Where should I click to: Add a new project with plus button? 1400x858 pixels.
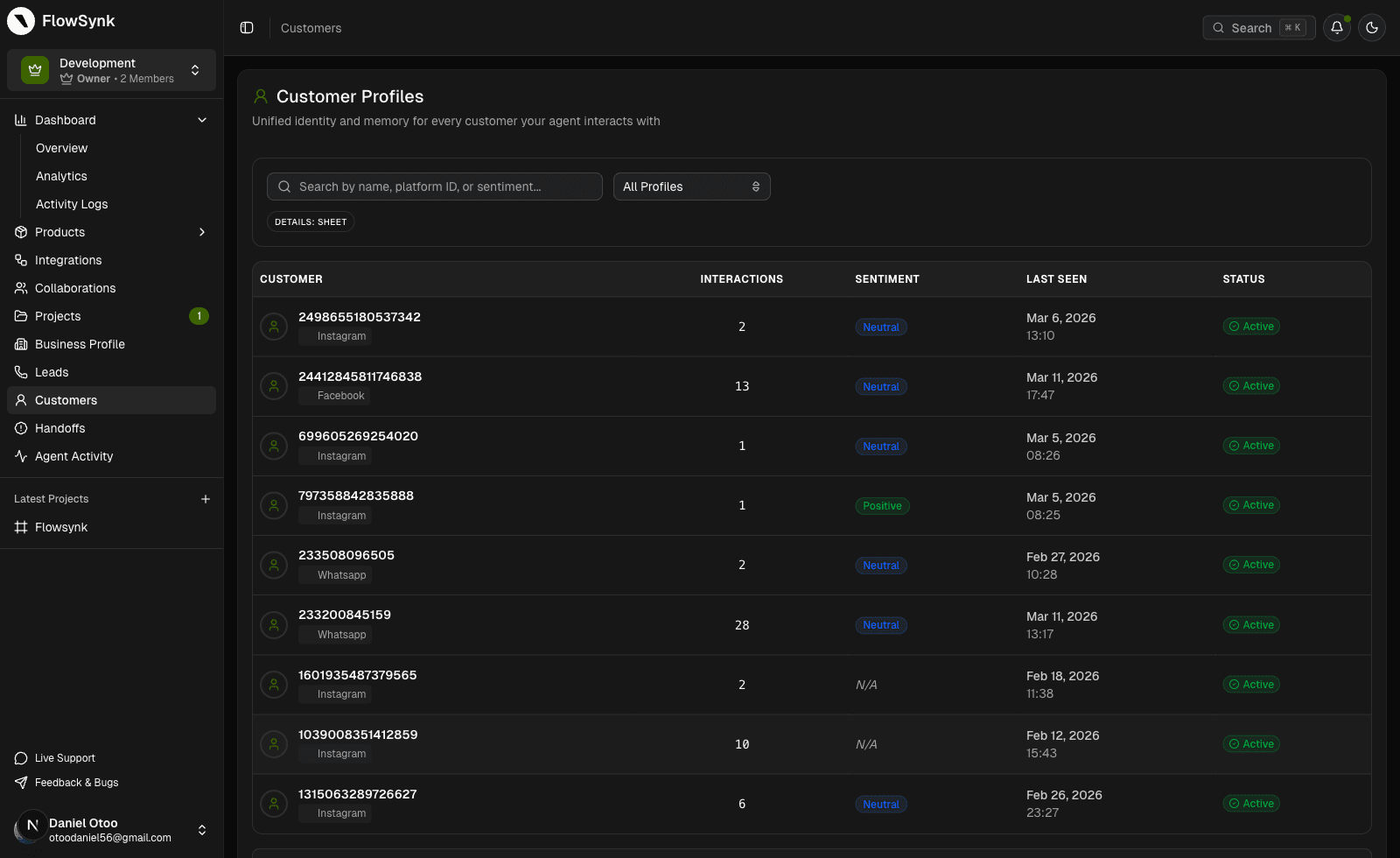pos(206,498)
